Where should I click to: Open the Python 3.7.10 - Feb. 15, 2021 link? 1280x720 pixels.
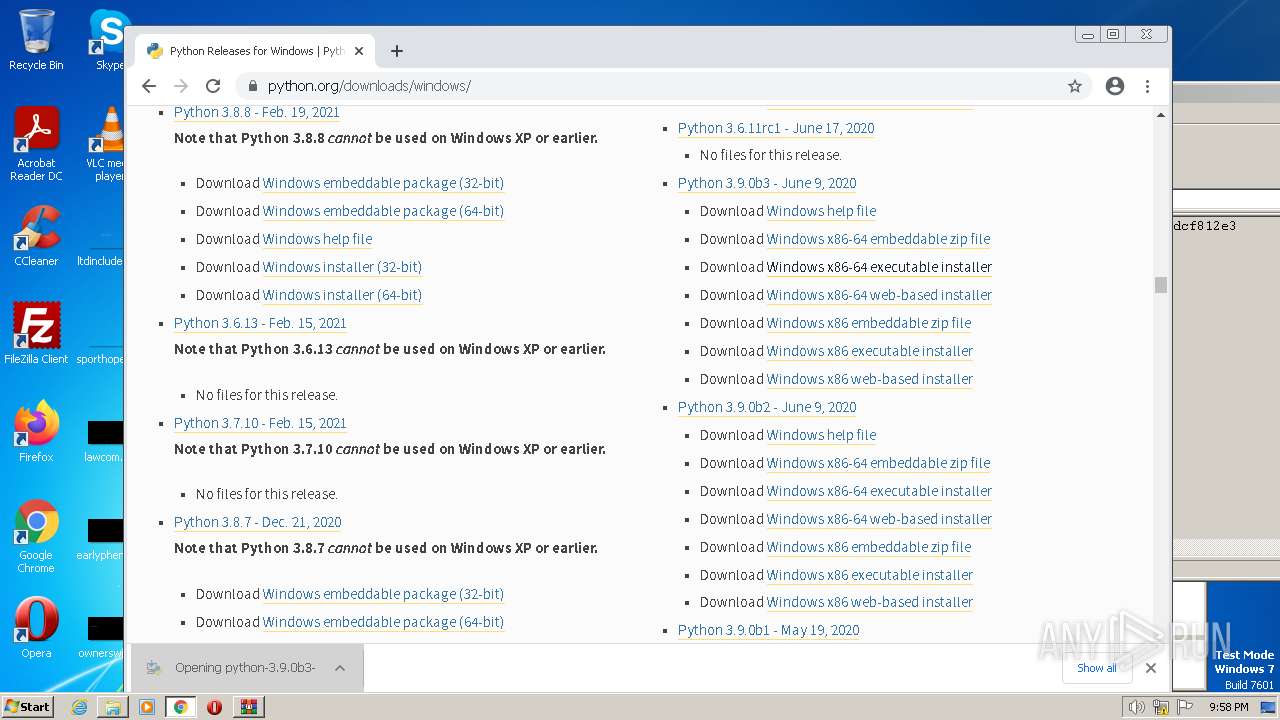pyautogui.click(x=260, y=423)
